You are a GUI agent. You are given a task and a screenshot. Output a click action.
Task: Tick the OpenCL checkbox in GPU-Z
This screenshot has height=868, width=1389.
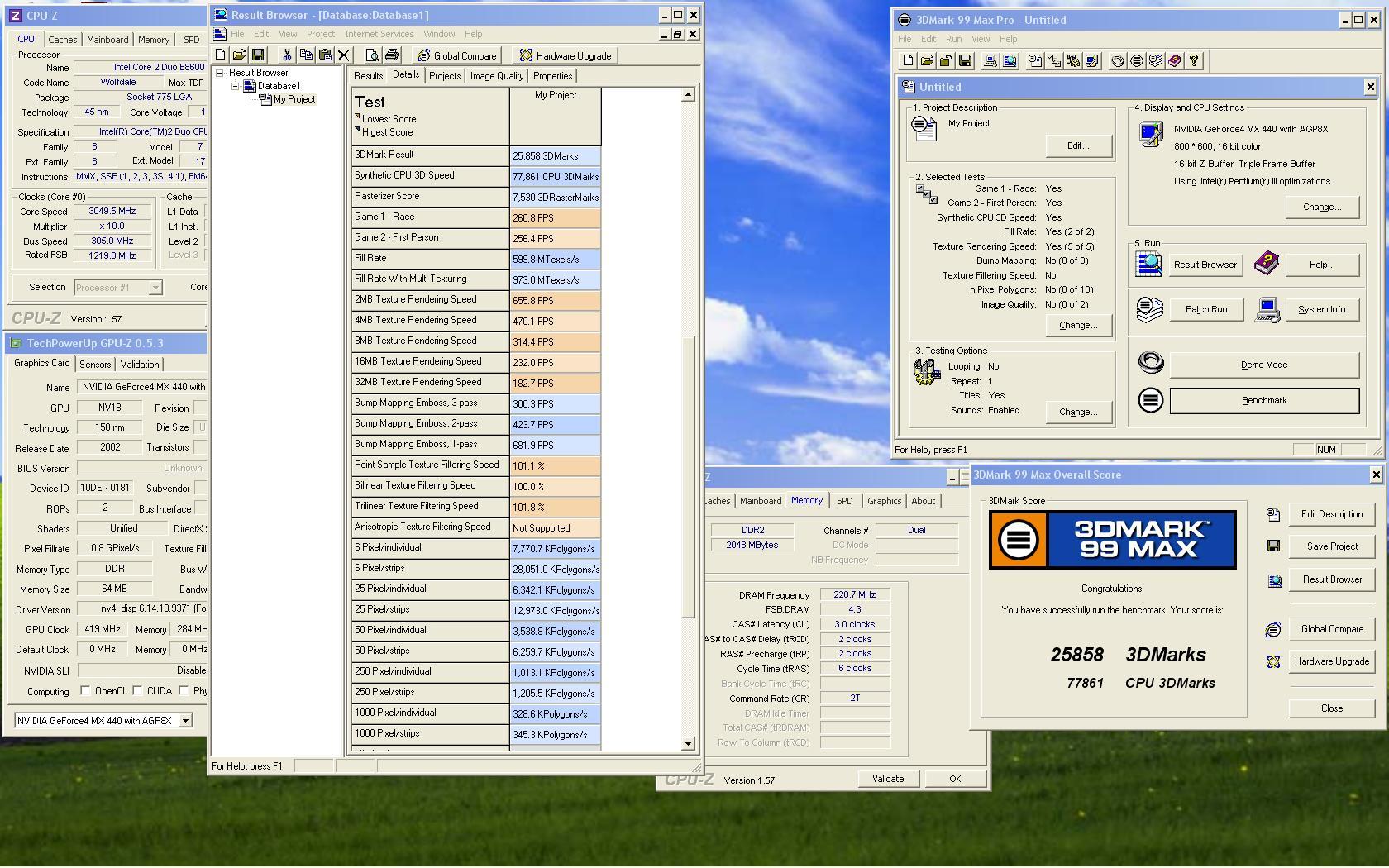tap(85, 691)
